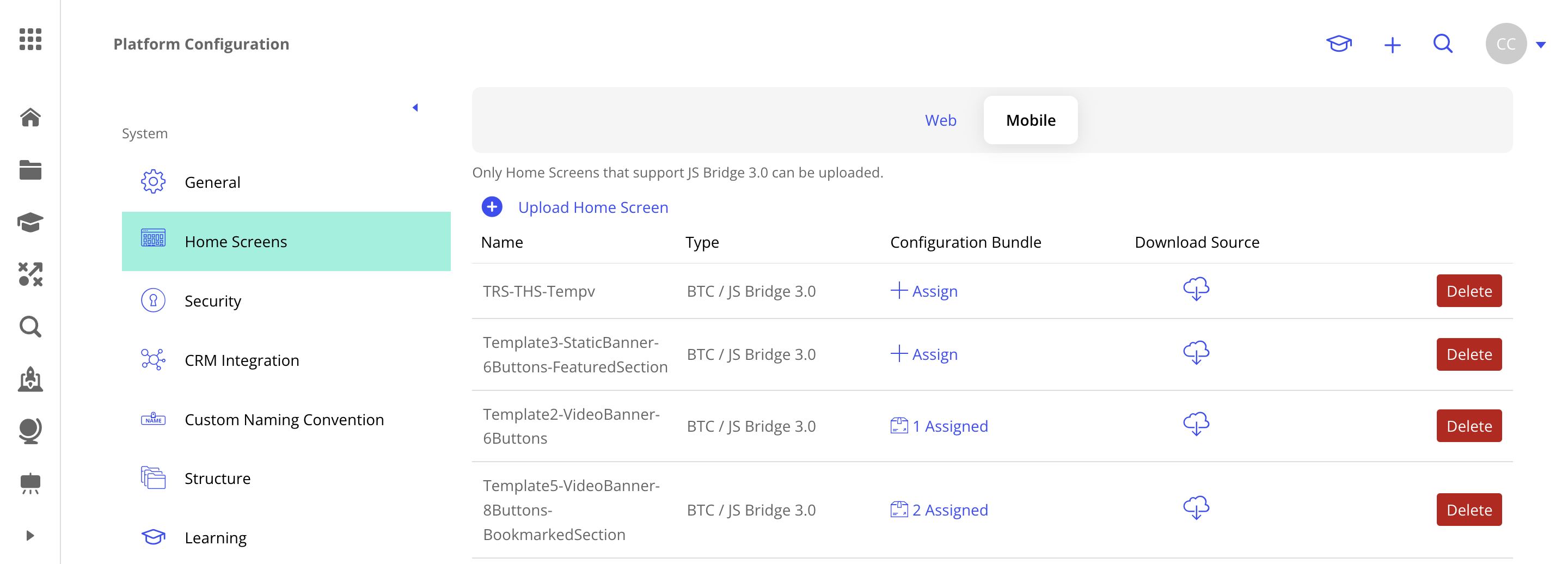The width and height of the screenshot is (1568, 564).
Task: Click the Download Source cloud icon for TRS-THS-Tempv
Action: pyautogui.click(x=1196, y=290)
